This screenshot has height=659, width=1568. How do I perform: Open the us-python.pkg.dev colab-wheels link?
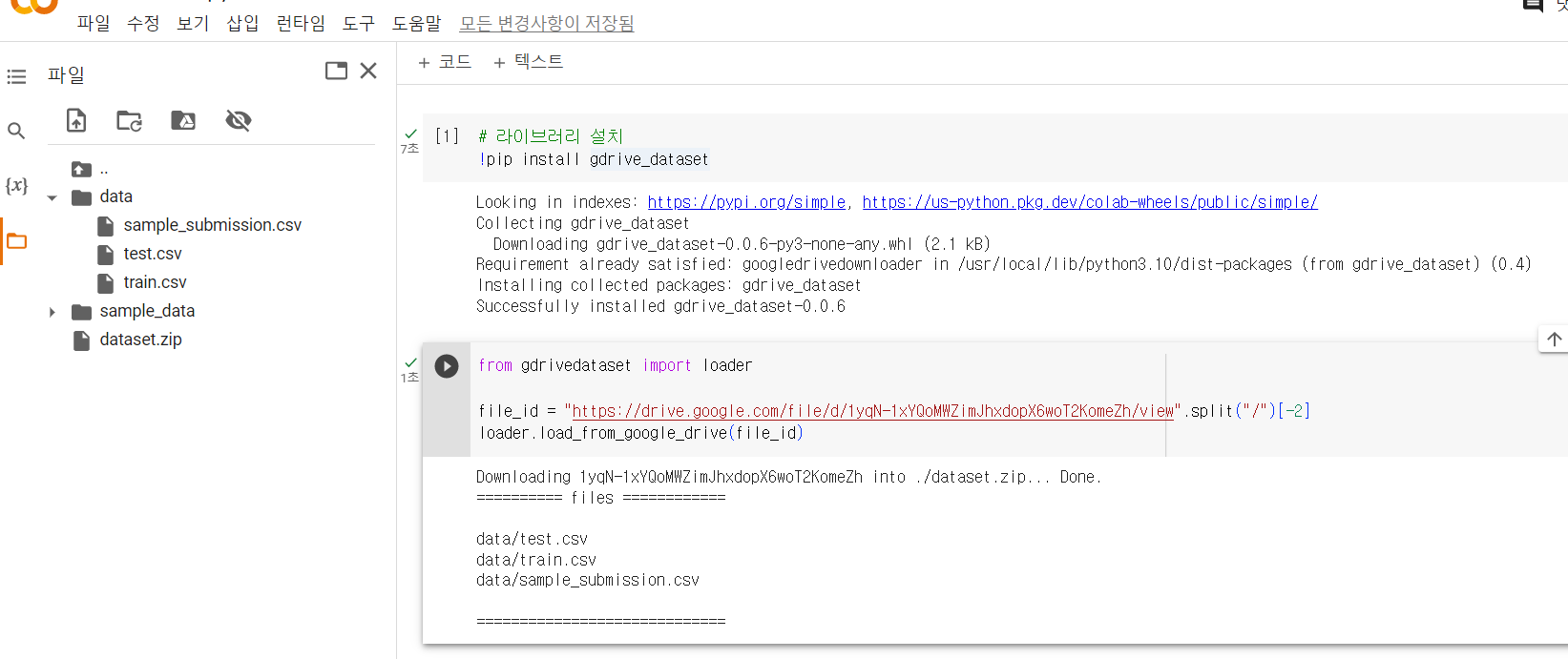click(x=1090, y=202)
